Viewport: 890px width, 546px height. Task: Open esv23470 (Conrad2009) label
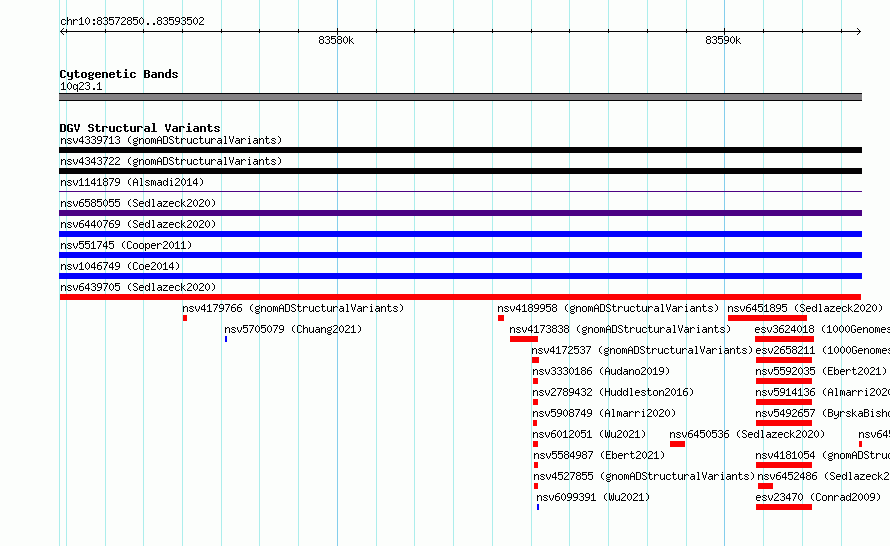click(x=818, y=497)
